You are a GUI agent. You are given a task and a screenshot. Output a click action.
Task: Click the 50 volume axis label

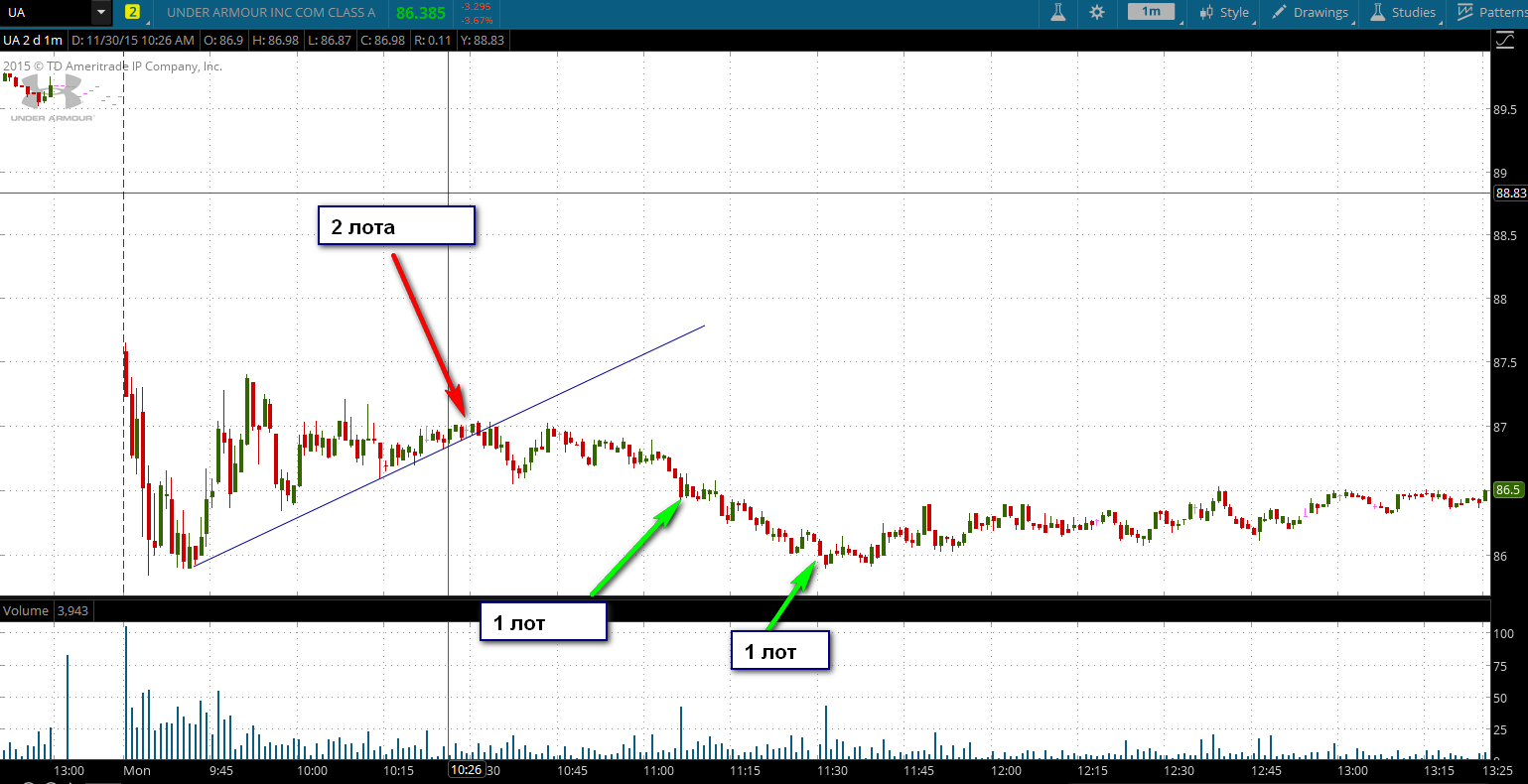pyautogui.click(x=1500, y=699)
